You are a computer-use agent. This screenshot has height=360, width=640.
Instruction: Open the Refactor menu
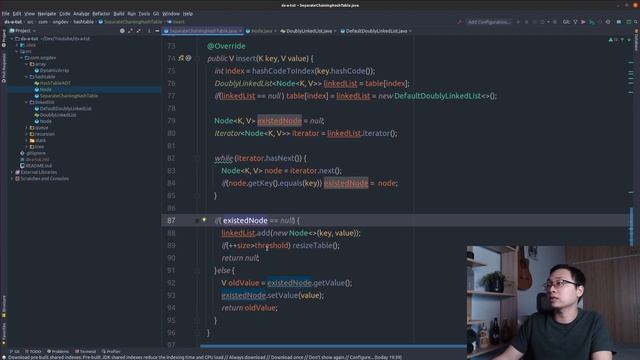point(101,13)
